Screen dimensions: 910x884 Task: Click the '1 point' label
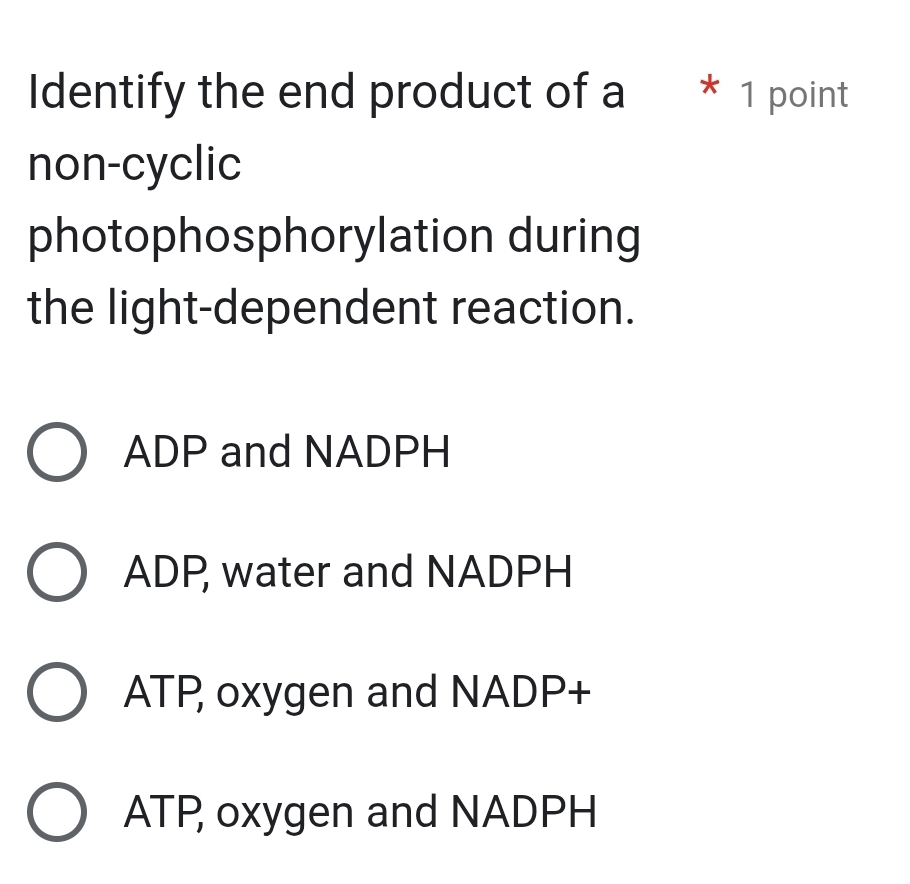pos(793,95)
